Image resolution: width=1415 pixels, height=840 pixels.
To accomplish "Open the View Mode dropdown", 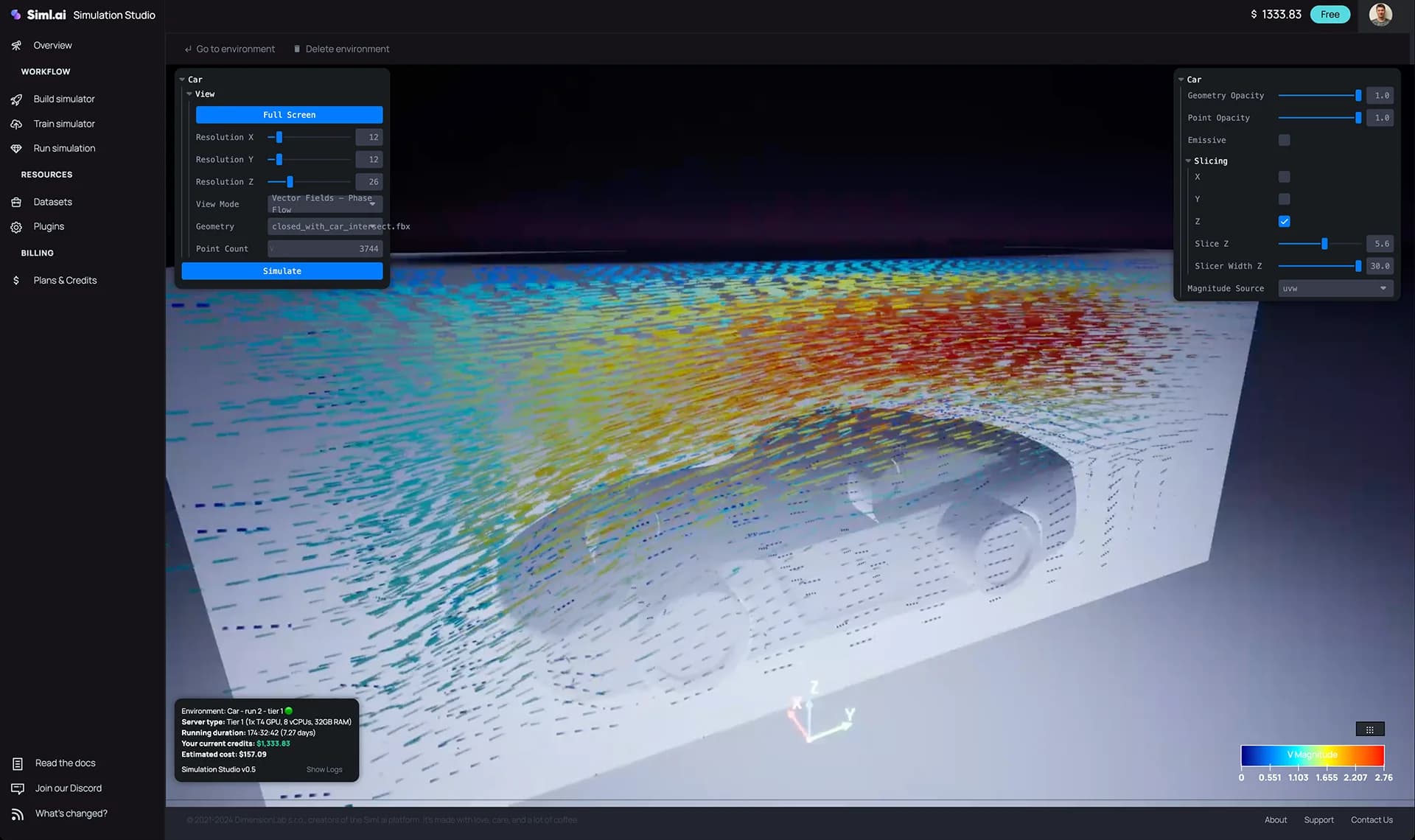I will [324, 203].
